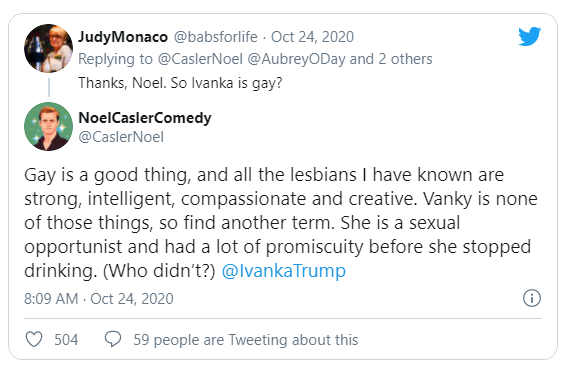Click @AubreyODay in the replying-to line
568x372 pixels.
click(x=296, y=59)
